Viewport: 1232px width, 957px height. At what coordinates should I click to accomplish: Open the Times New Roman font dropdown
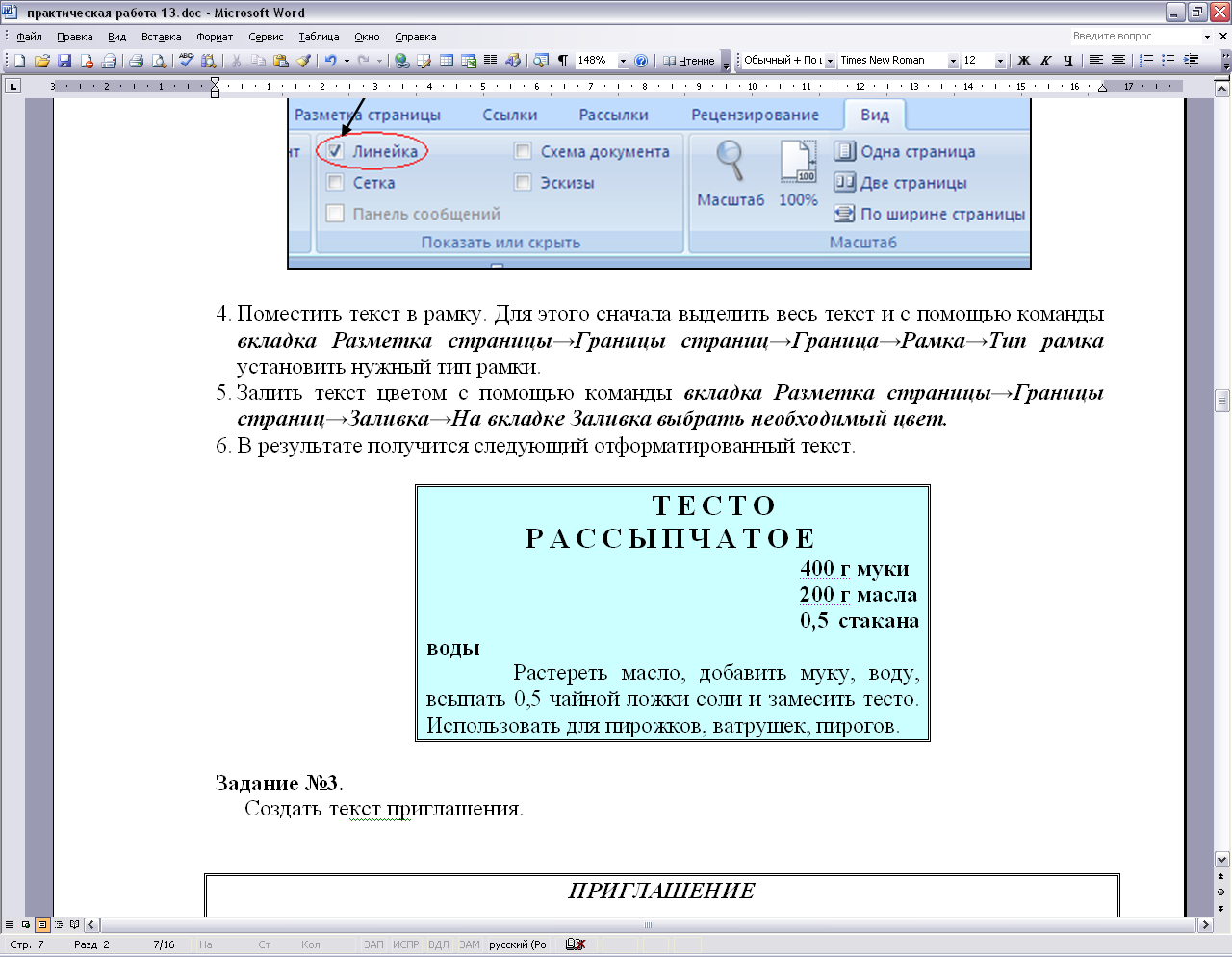(x=953, y=61)
